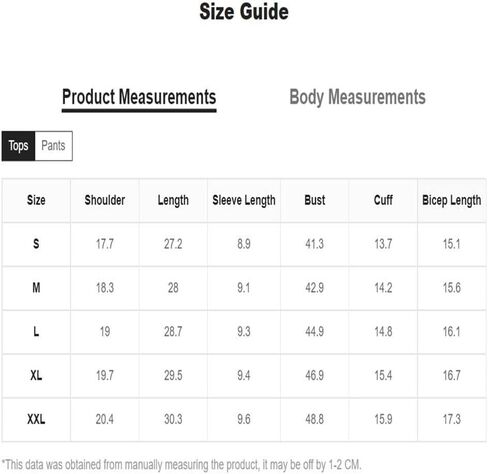Image resolution: width=488 pixels, height=474 pixels.
Task: Select the L size row label
Action: tap(36, 331)
